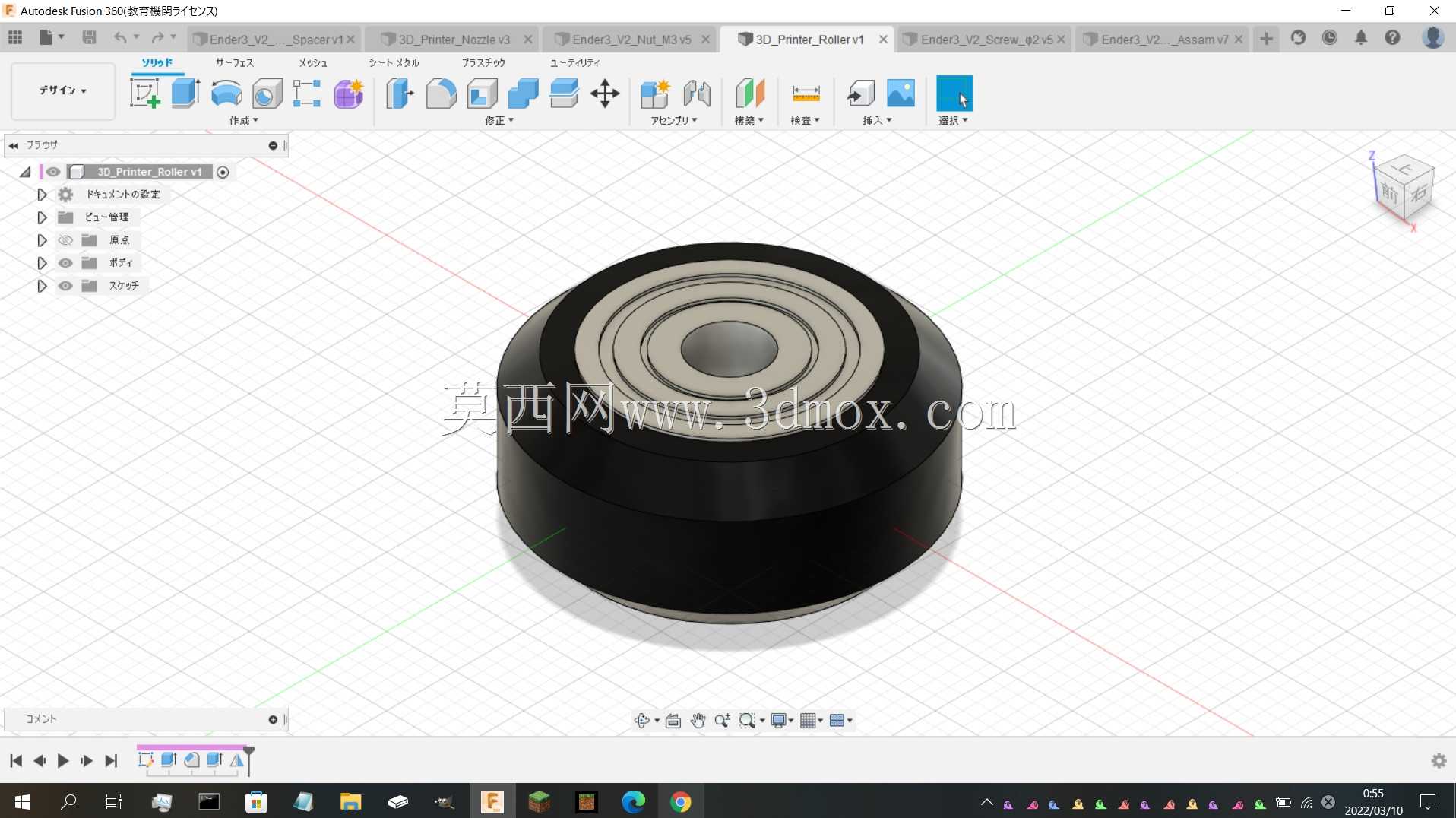Jump to the timeline end
The image size is (1456, 818).
pyautogui.click(x=111, y=760)
